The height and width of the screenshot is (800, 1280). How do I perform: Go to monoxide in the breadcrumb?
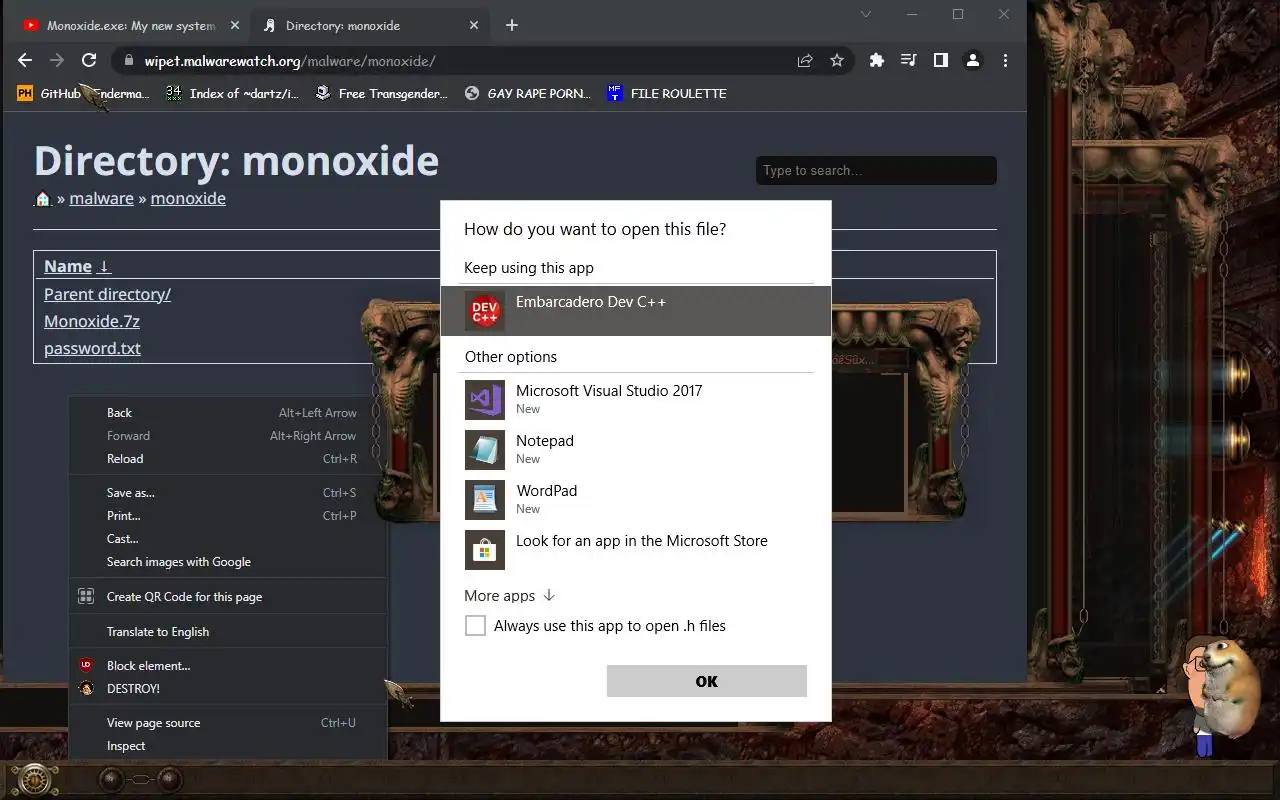188,198
